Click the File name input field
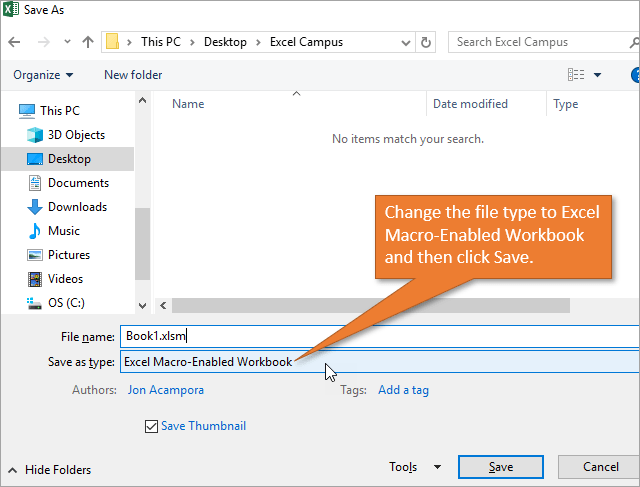640x487 pixels. (x=378, y=336)
